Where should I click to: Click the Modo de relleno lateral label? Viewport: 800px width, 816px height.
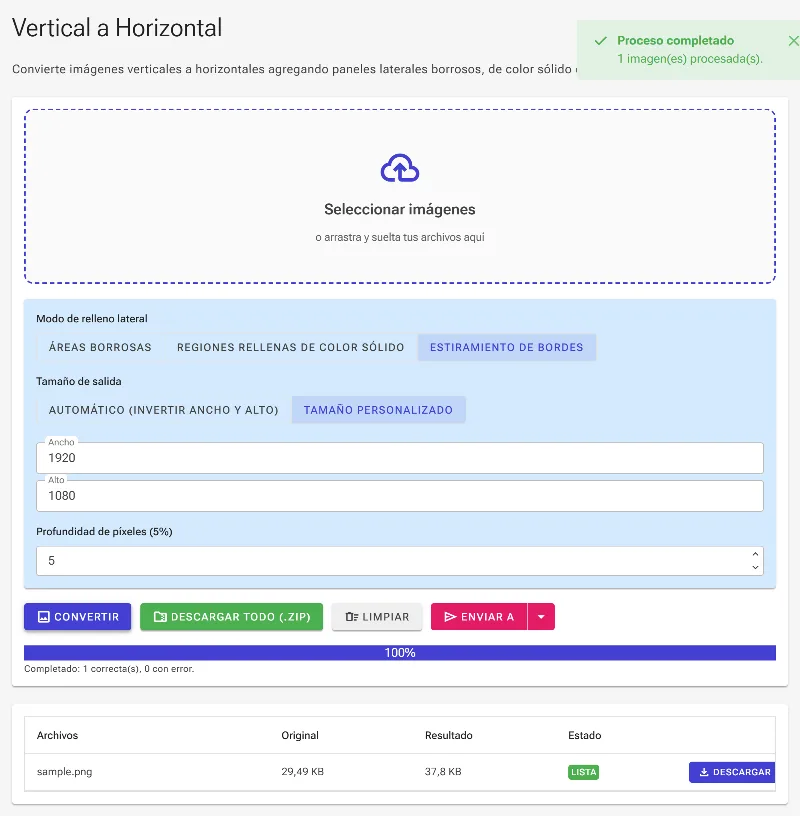(92, 318)
